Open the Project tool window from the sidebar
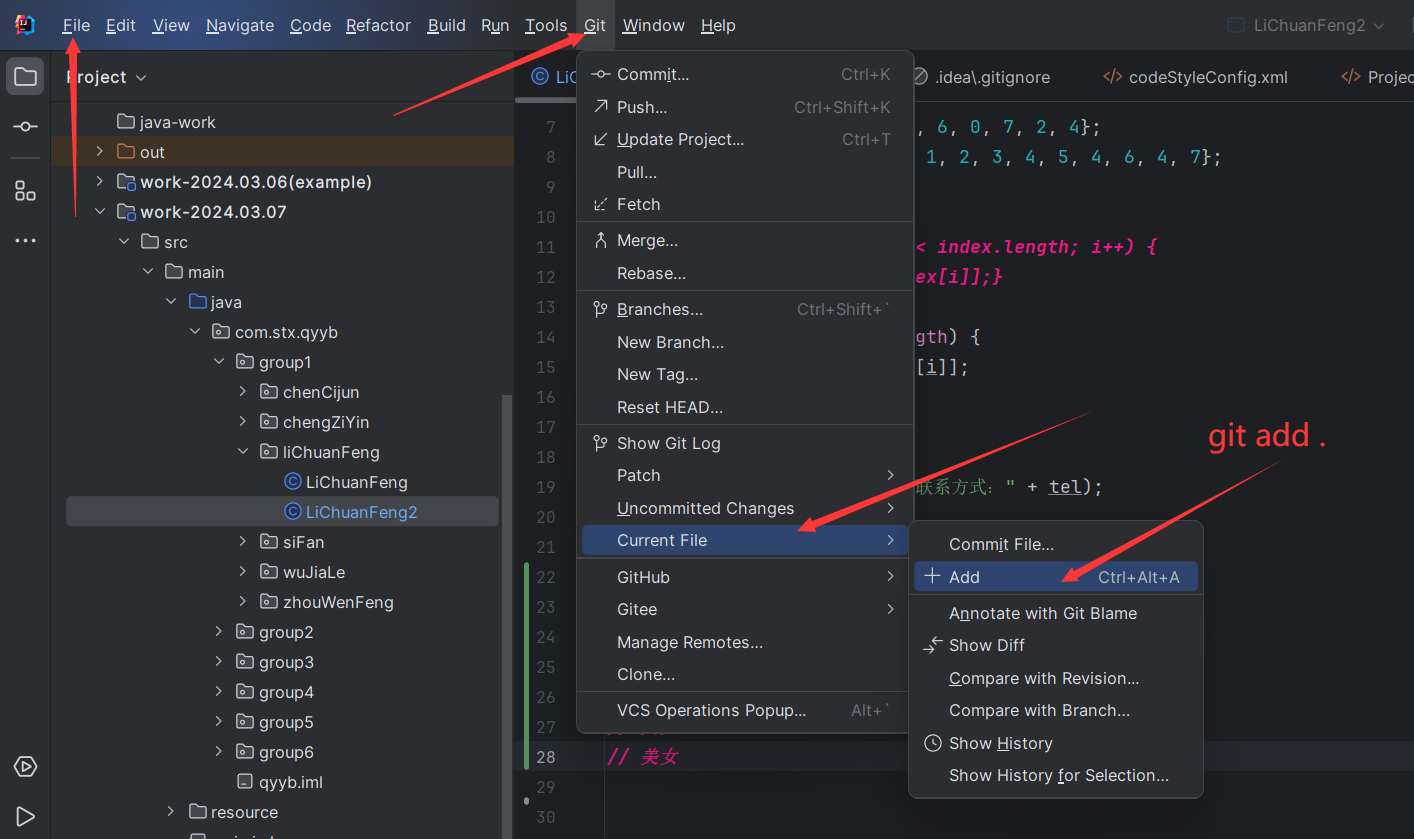The image size is (1414, 839). point(25,77)
